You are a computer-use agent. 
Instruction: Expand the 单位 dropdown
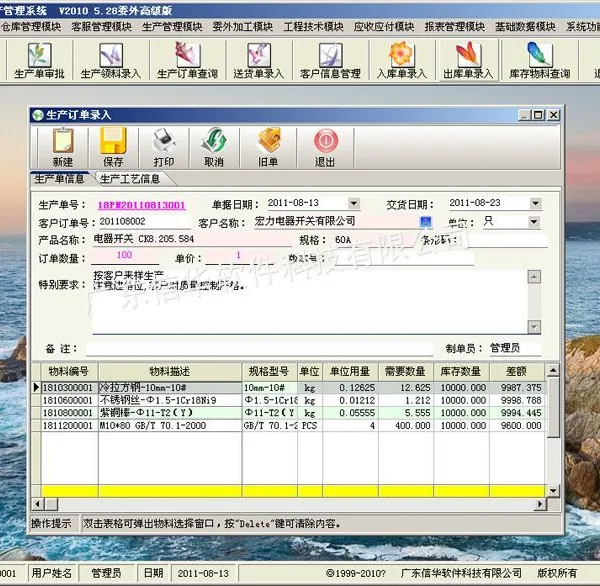[x=534, y=221]
